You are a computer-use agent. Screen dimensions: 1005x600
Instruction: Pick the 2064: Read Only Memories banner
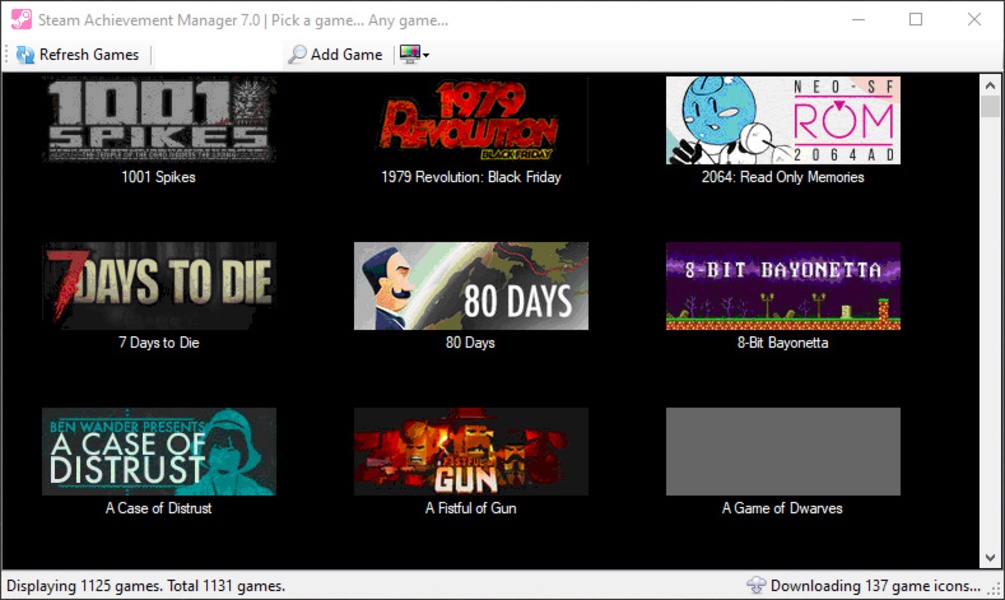tap(783, 120)
